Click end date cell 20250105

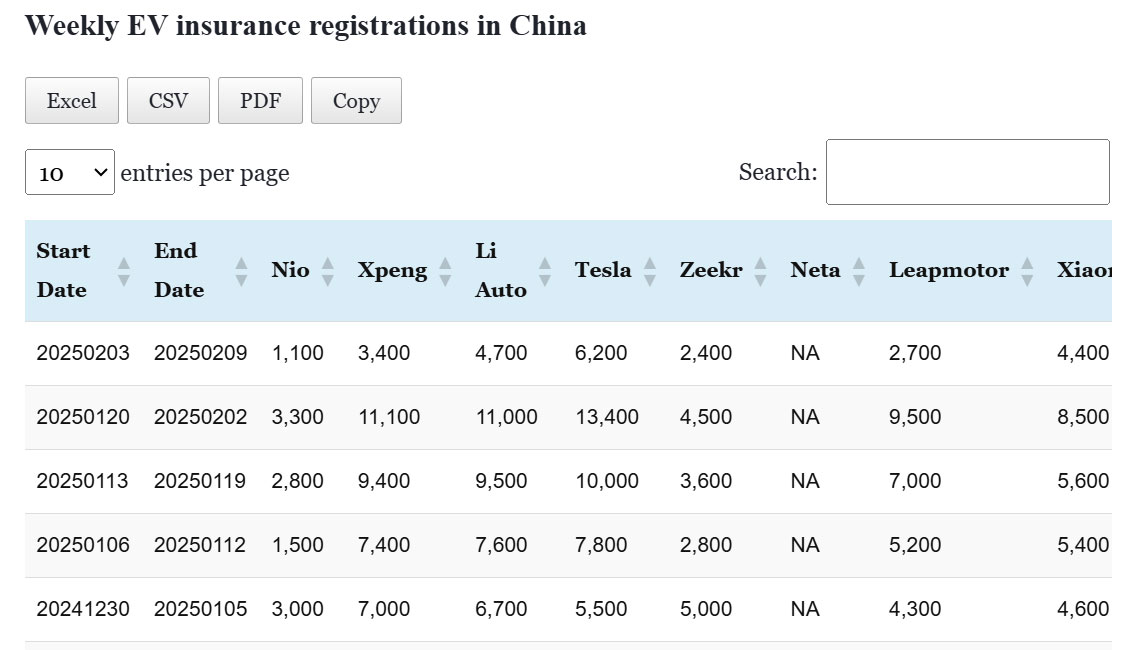[x=200, y=609]
